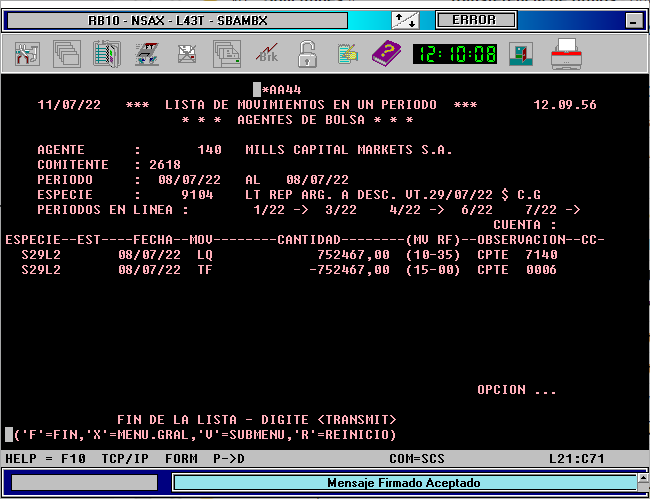Click the crossed-out envelope mail icon
This screenshot has width=650, height=499.
187,54
